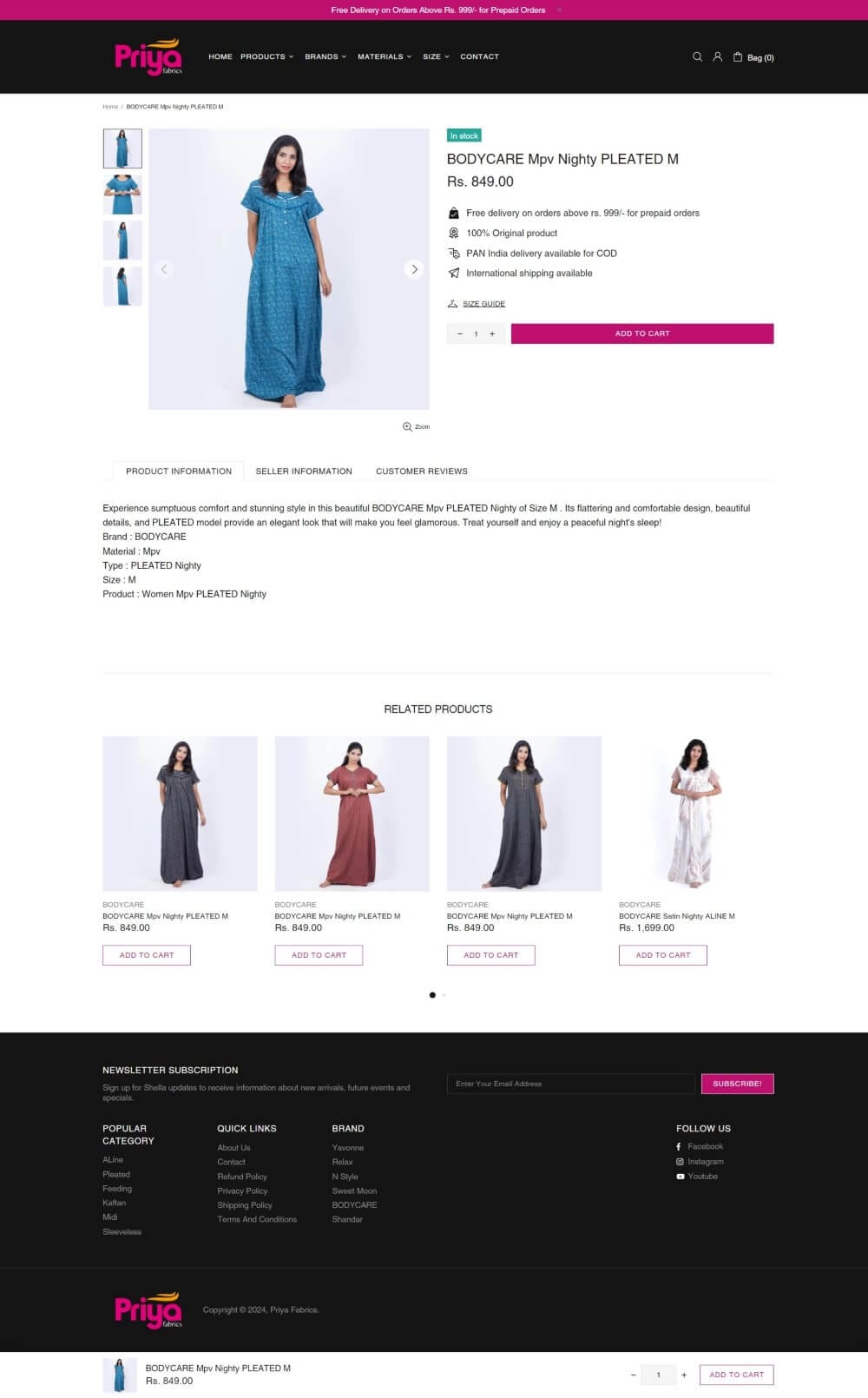Select the second product thumbnail

(122, 195)
